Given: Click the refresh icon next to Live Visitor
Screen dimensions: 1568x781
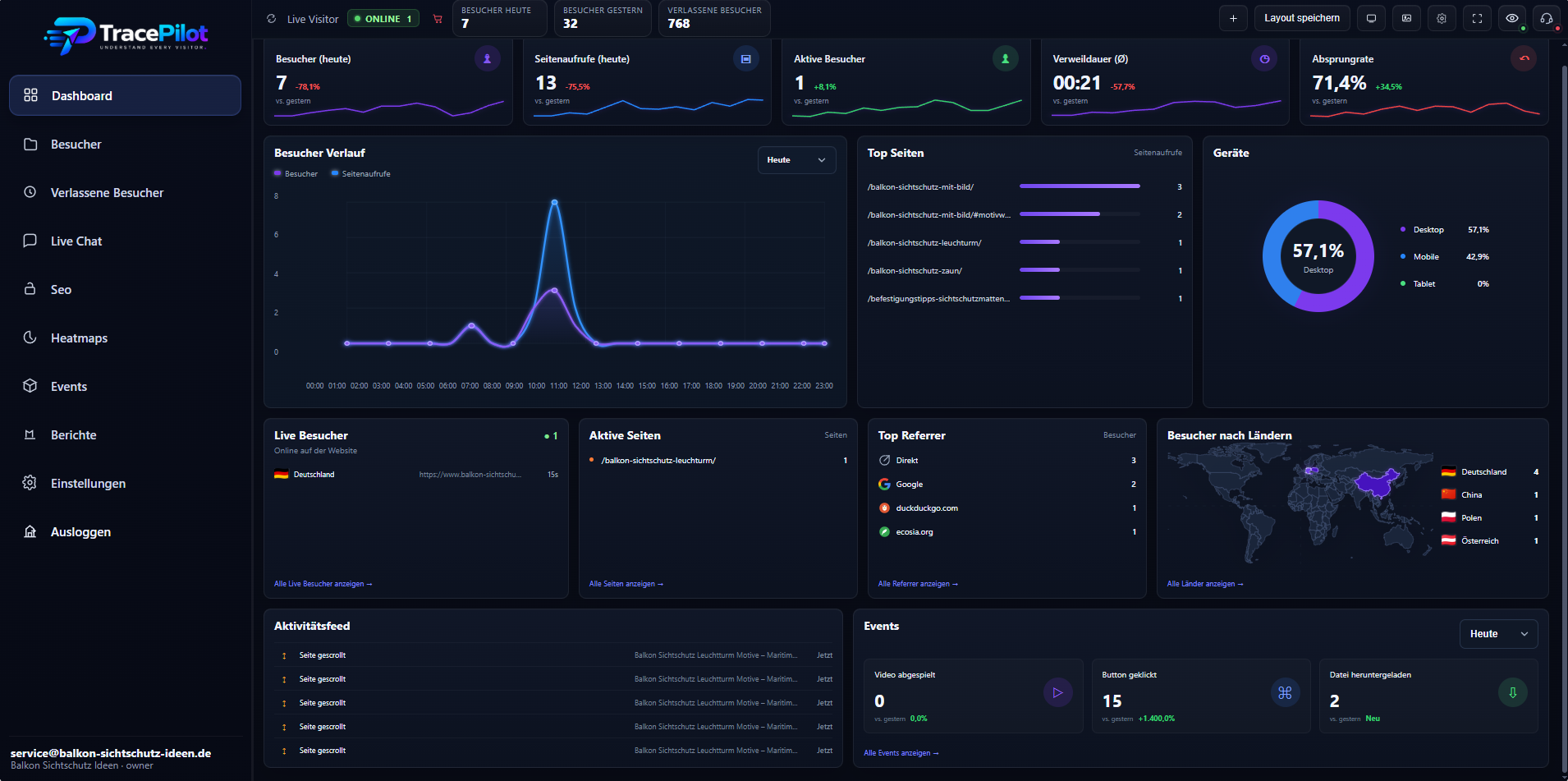Looking at the screenshot, I should [272, 19].
